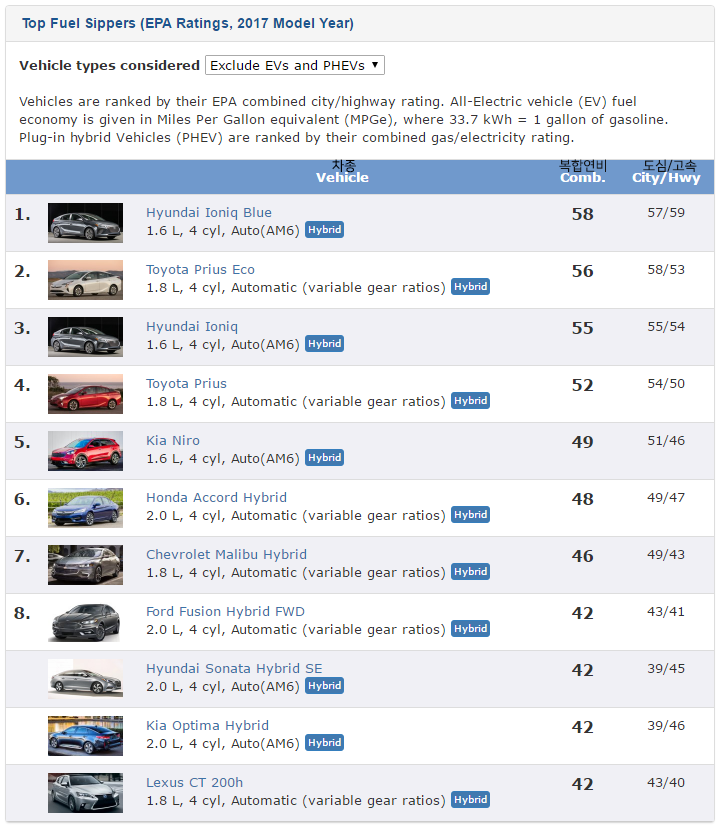Open the Hyundai Ioniq Blue link

[x=209, y=213]
